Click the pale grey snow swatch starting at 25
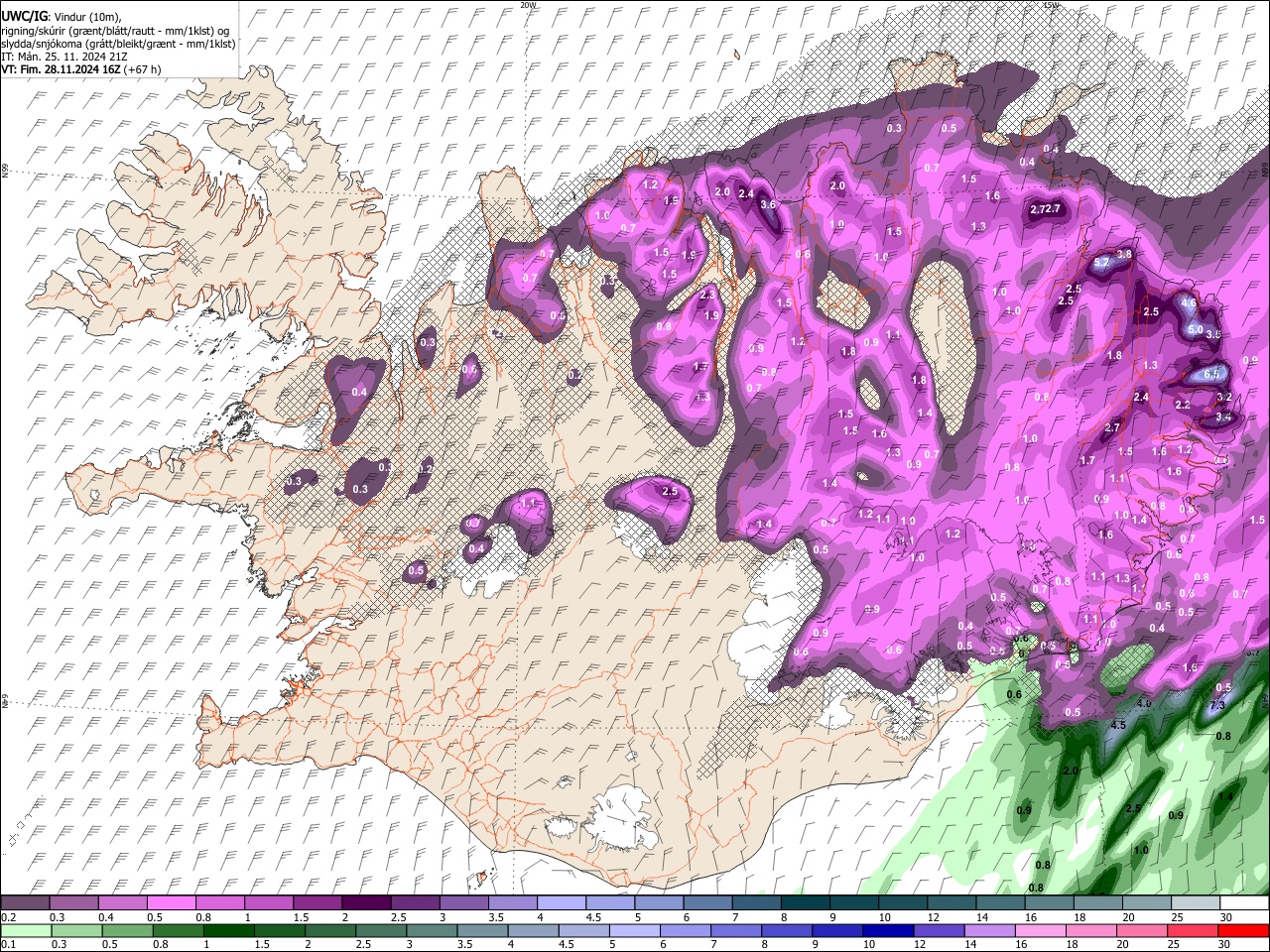1270x952 pixels. [x=1197, y=903]
